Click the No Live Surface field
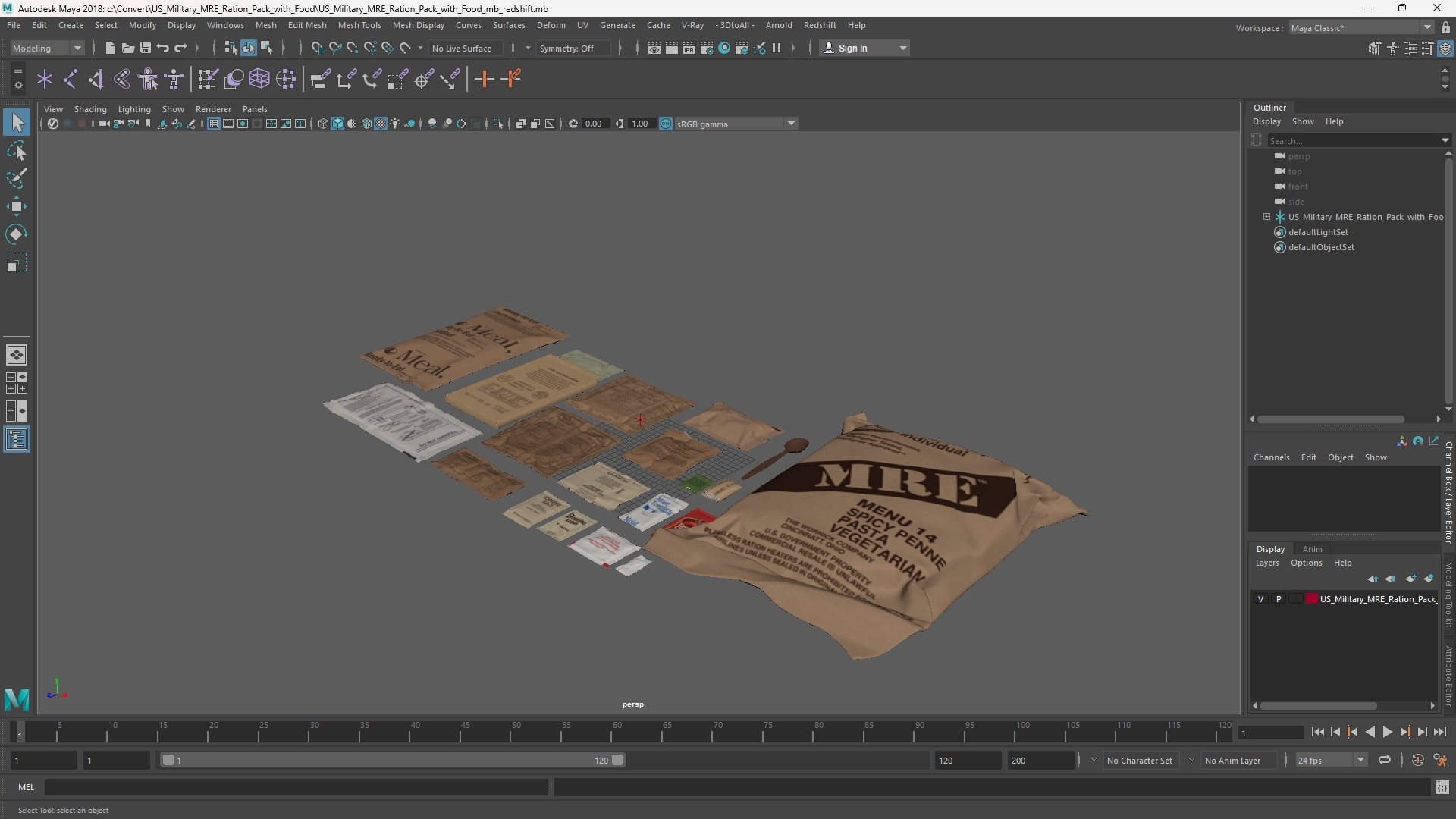 (466, 48)
